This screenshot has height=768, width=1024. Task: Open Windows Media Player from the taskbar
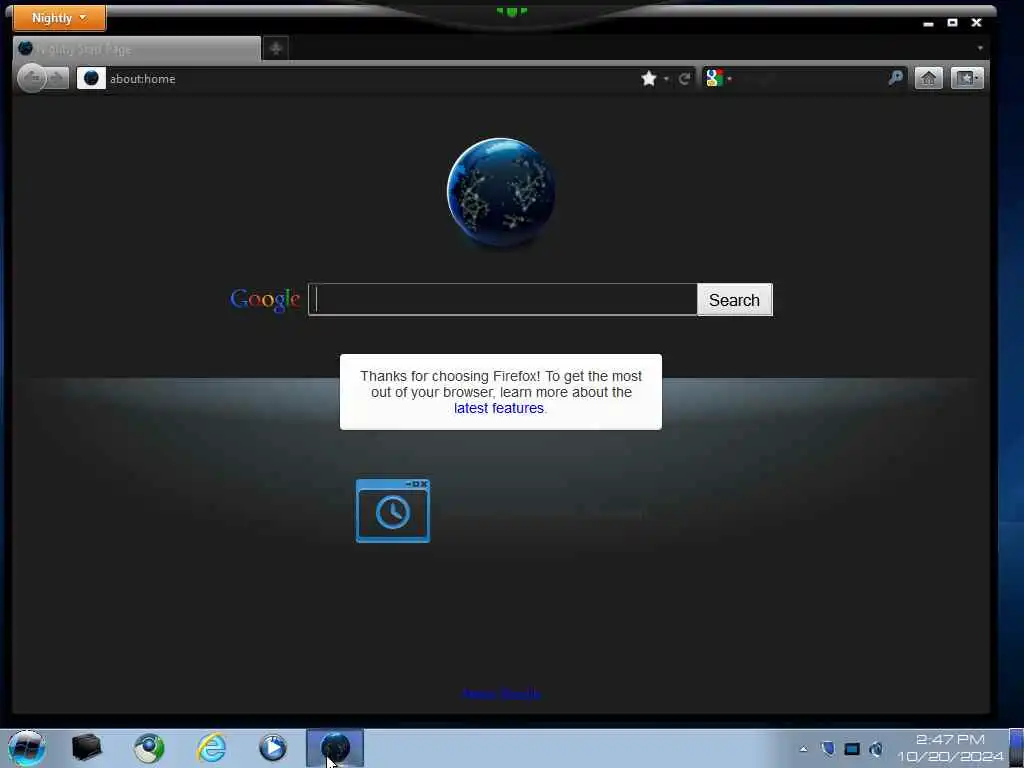coord(273,748)
